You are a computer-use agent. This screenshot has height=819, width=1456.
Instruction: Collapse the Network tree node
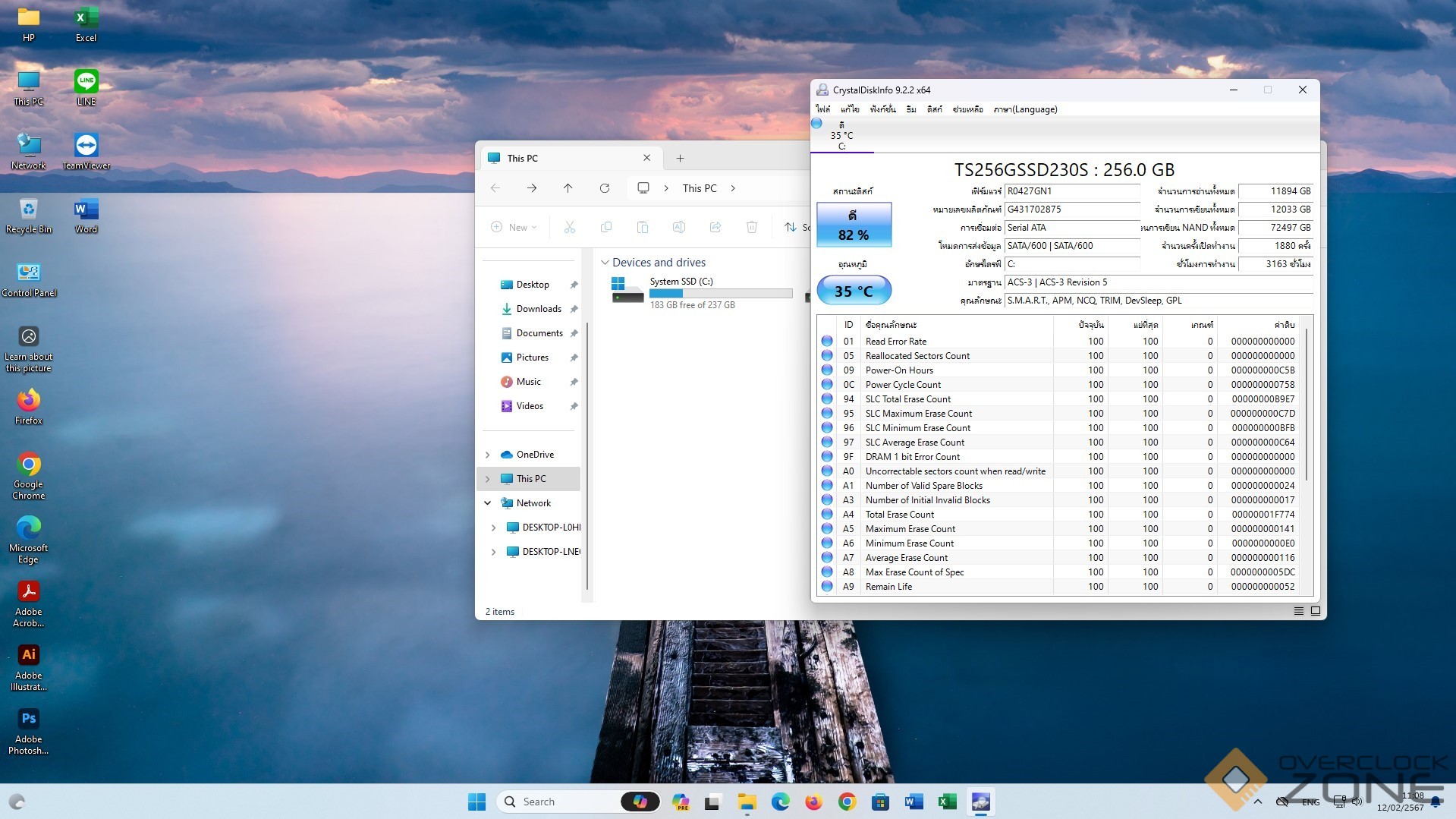487,503
